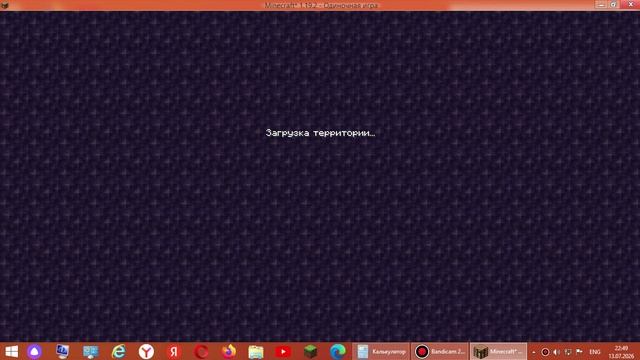Open the Windows Start menu

[11, 351]
